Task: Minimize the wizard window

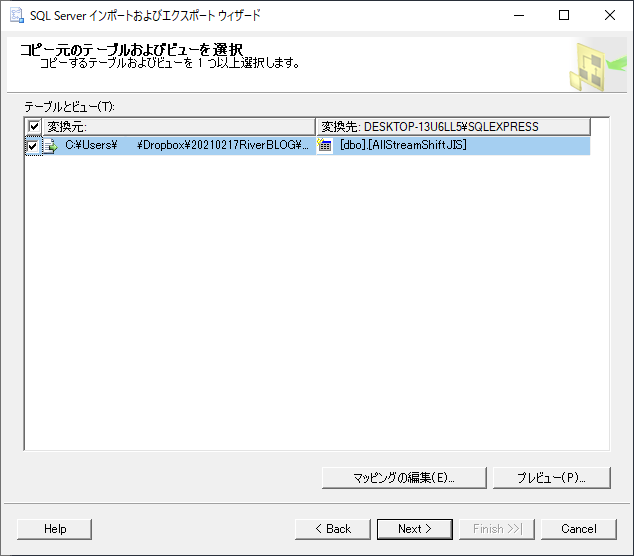Action: click(x=517, y=15)
